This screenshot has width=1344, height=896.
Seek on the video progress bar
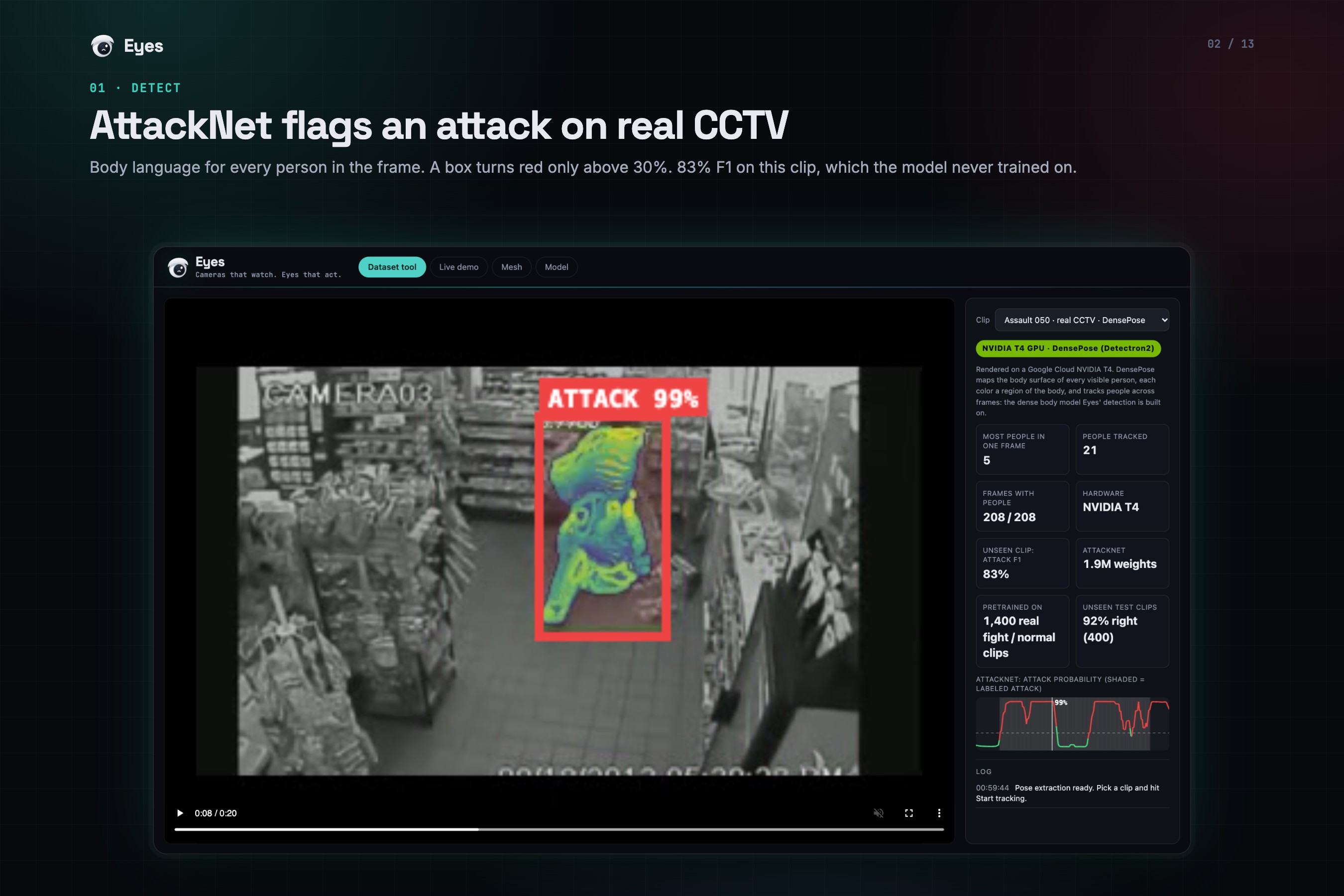pos(559,829)
